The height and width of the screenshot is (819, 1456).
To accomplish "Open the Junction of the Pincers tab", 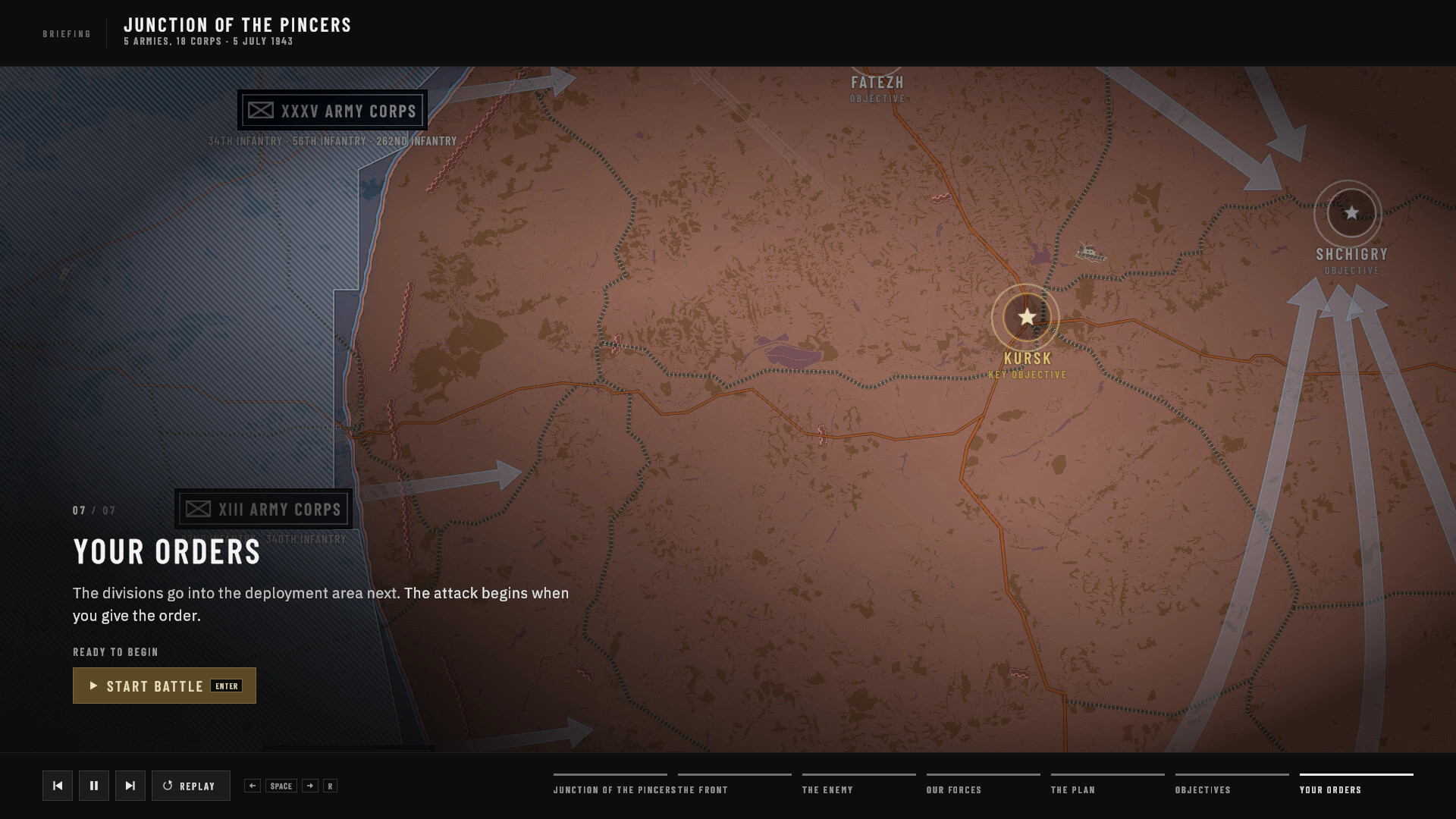I will (x=610, y=785).
